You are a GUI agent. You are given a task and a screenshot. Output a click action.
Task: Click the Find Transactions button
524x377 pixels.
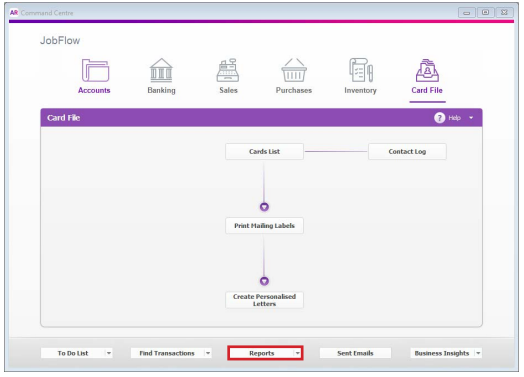point(167,353)
